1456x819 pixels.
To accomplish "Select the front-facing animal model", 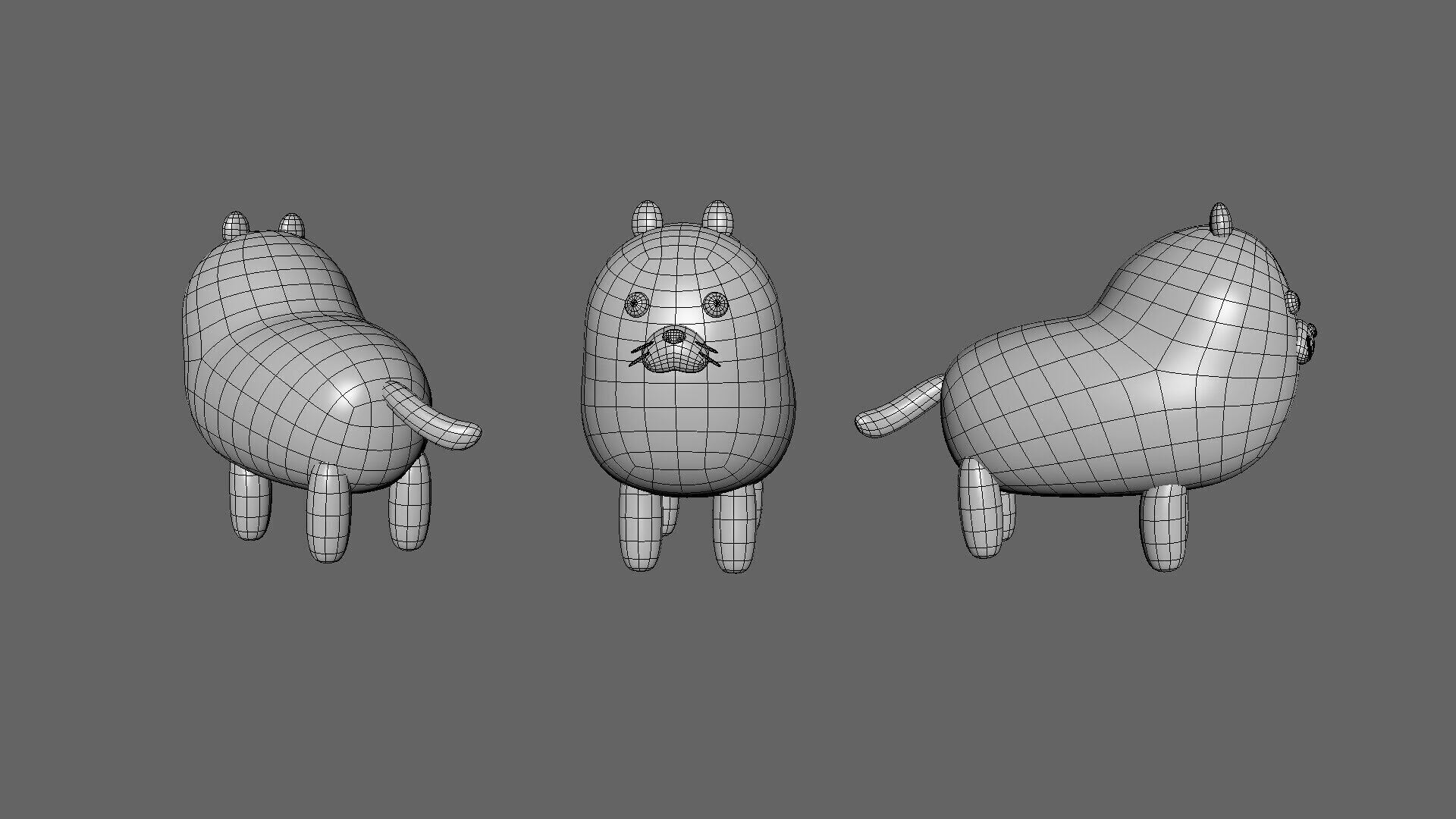I will (689, 387).
